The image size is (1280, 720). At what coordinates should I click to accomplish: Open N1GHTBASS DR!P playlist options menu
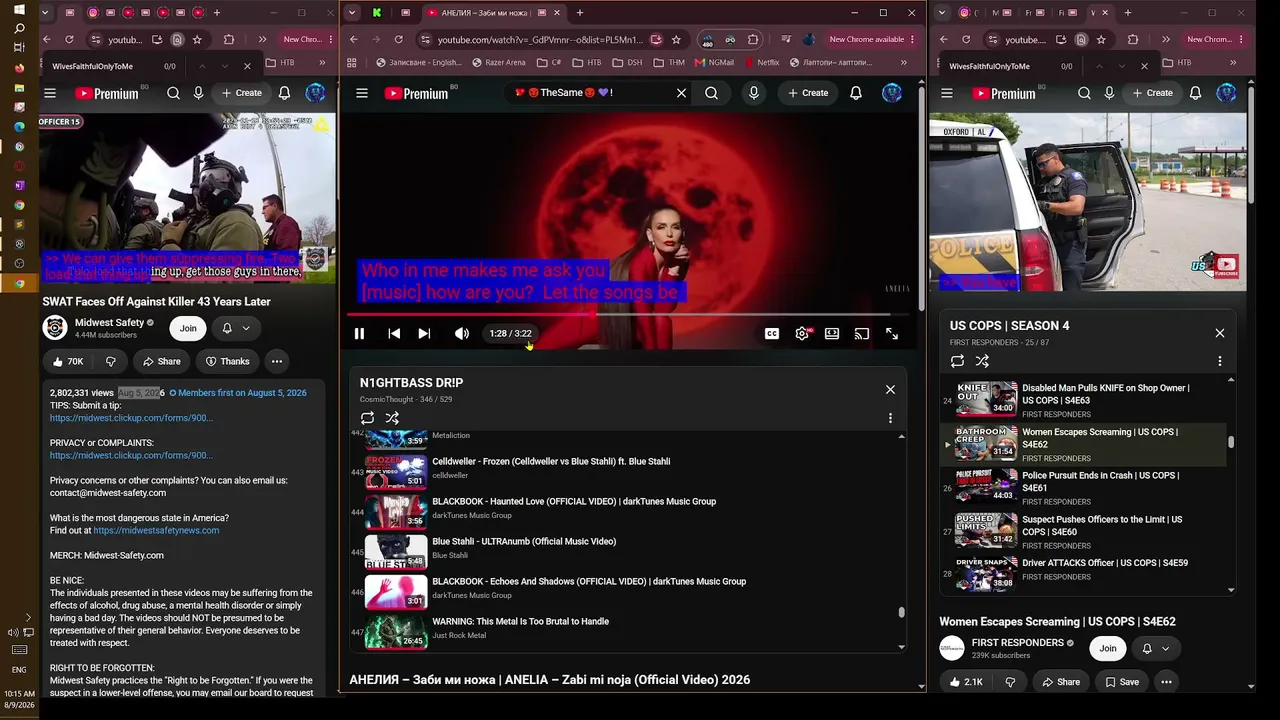coord(890,418)
